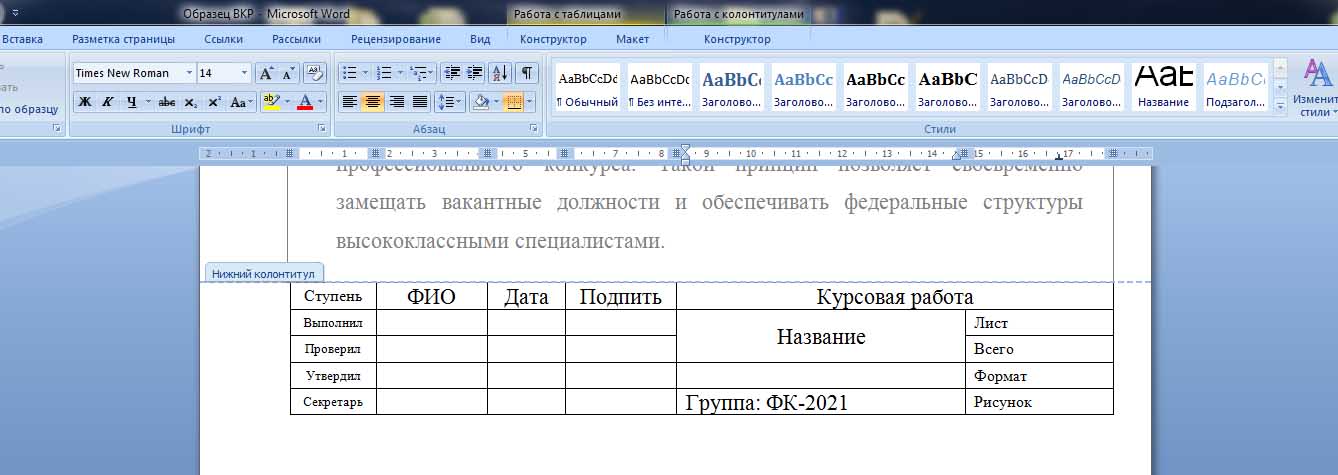Click the grow font size icon
This screenshot has height=475, width=1338.
[x=265, y=73]
